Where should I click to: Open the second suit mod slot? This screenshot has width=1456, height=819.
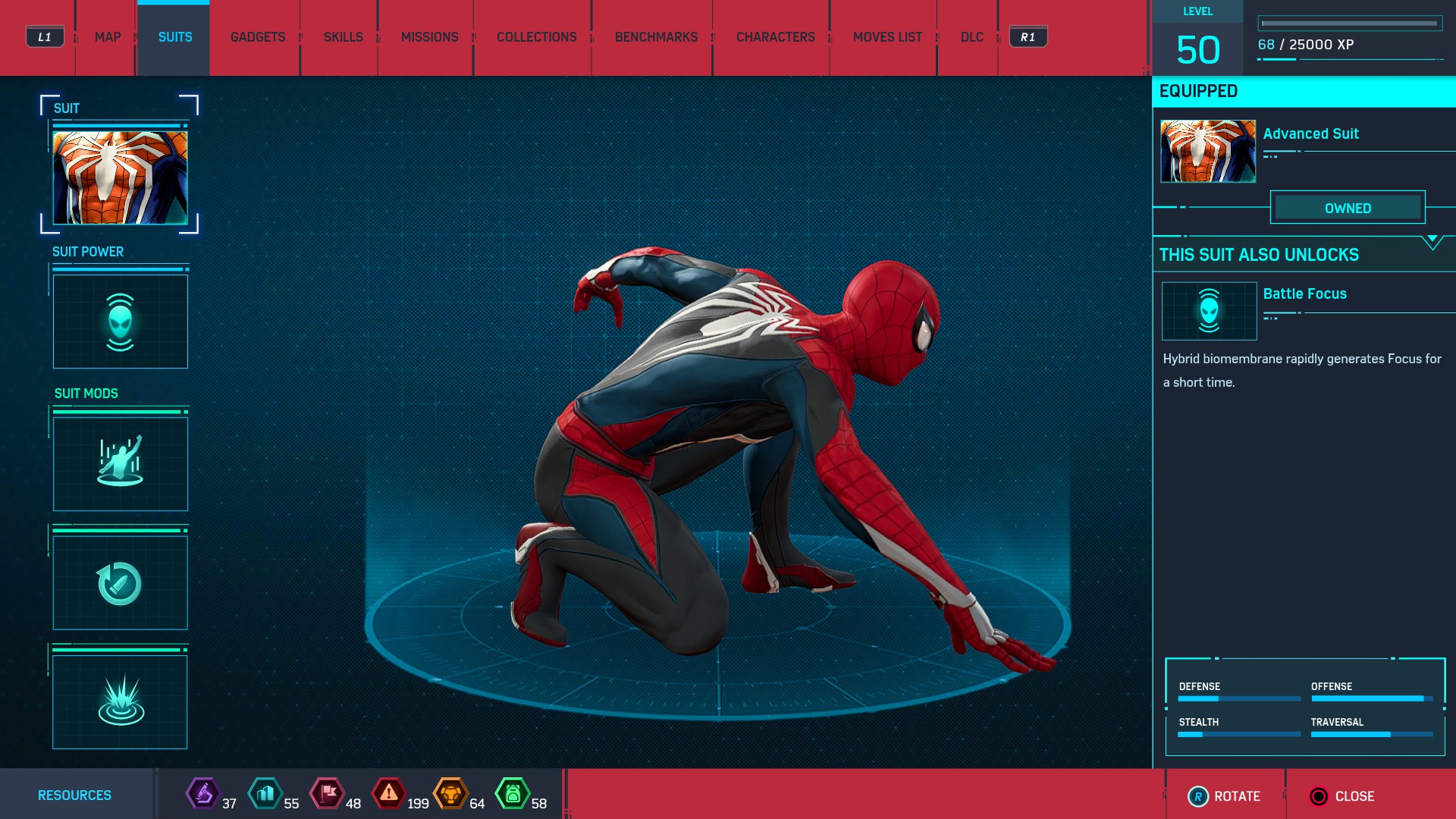click(x=120, y=582)
